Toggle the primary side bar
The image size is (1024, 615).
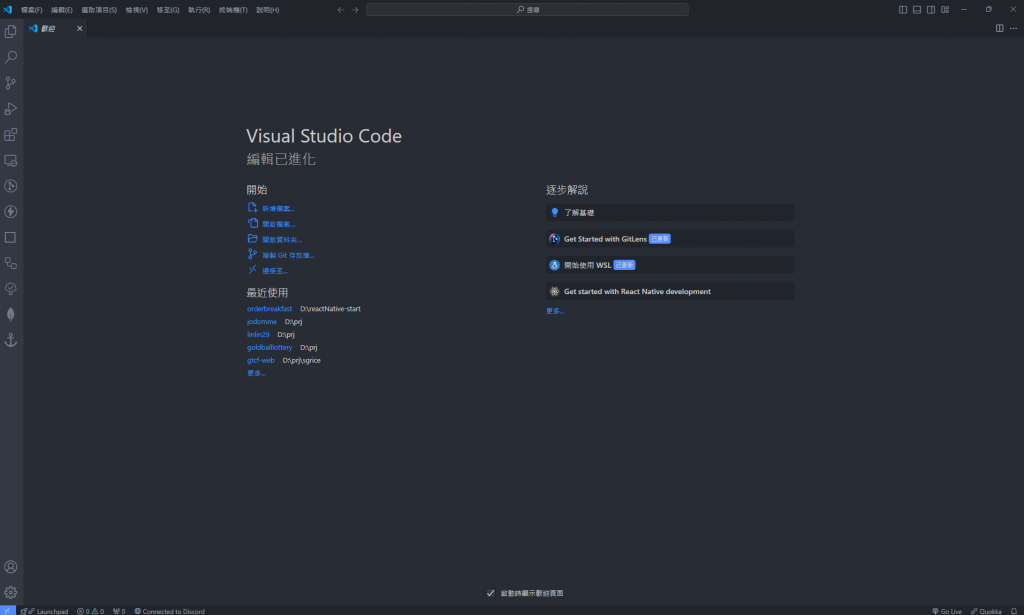pos(903,10)
